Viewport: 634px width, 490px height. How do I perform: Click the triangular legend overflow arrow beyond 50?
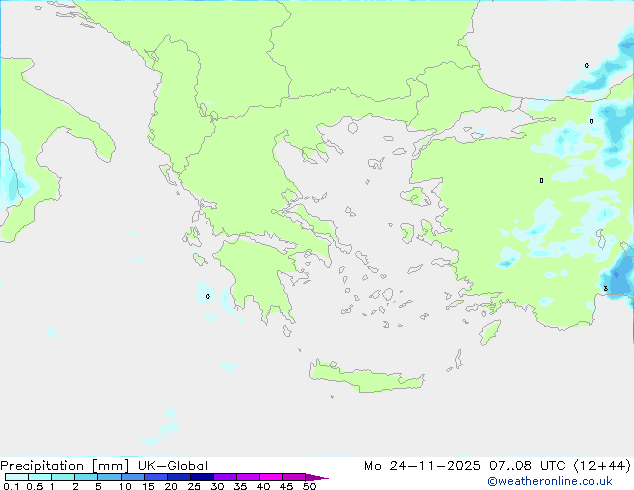coord(317,477)
